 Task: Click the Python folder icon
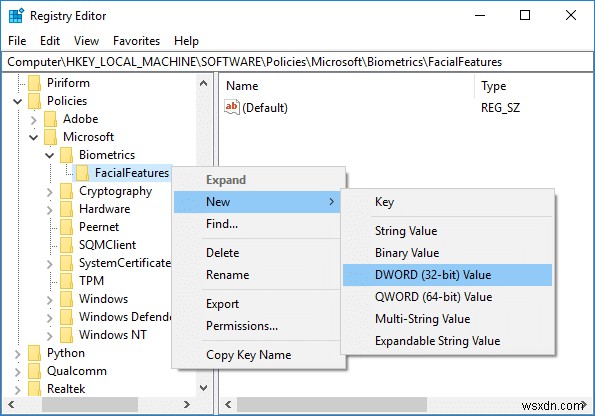35,353
